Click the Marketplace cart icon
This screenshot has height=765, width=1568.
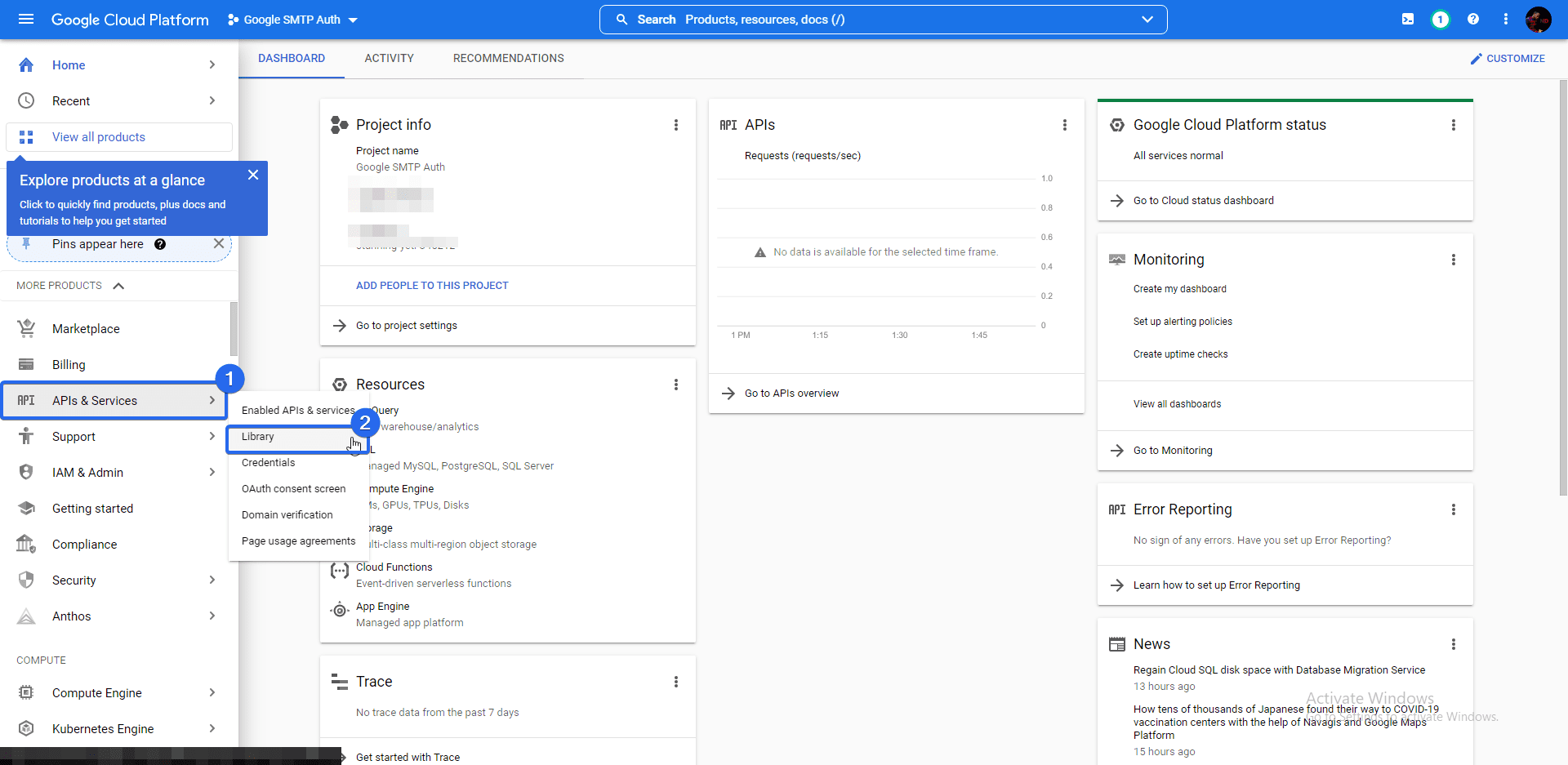(x=26, y=328)
